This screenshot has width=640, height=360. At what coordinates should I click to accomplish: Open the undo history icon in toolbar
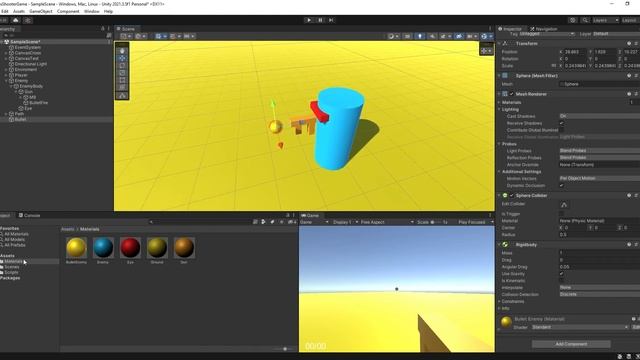coord(572,20)
